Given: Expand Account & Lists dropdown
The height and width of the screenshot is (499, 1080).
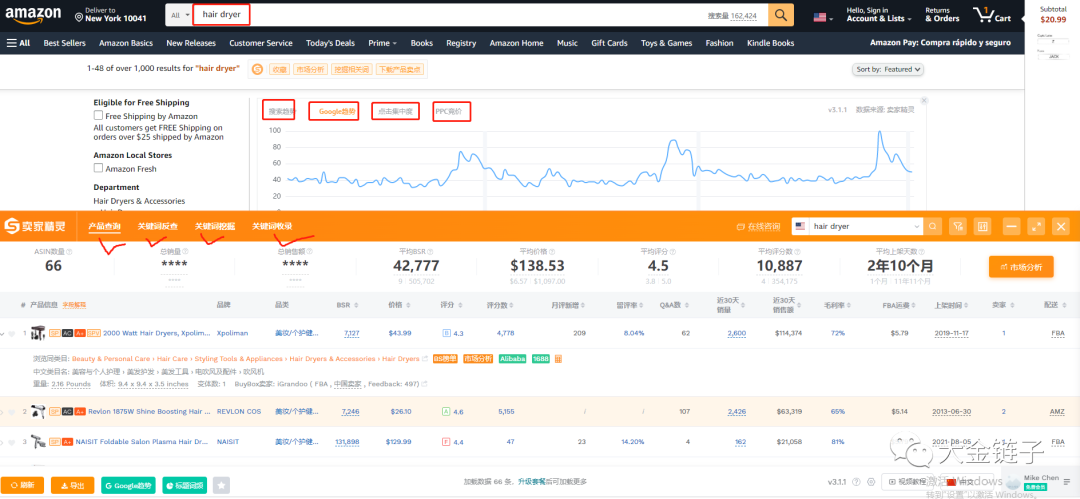Looking at the screenshot, I should [875, 16].
